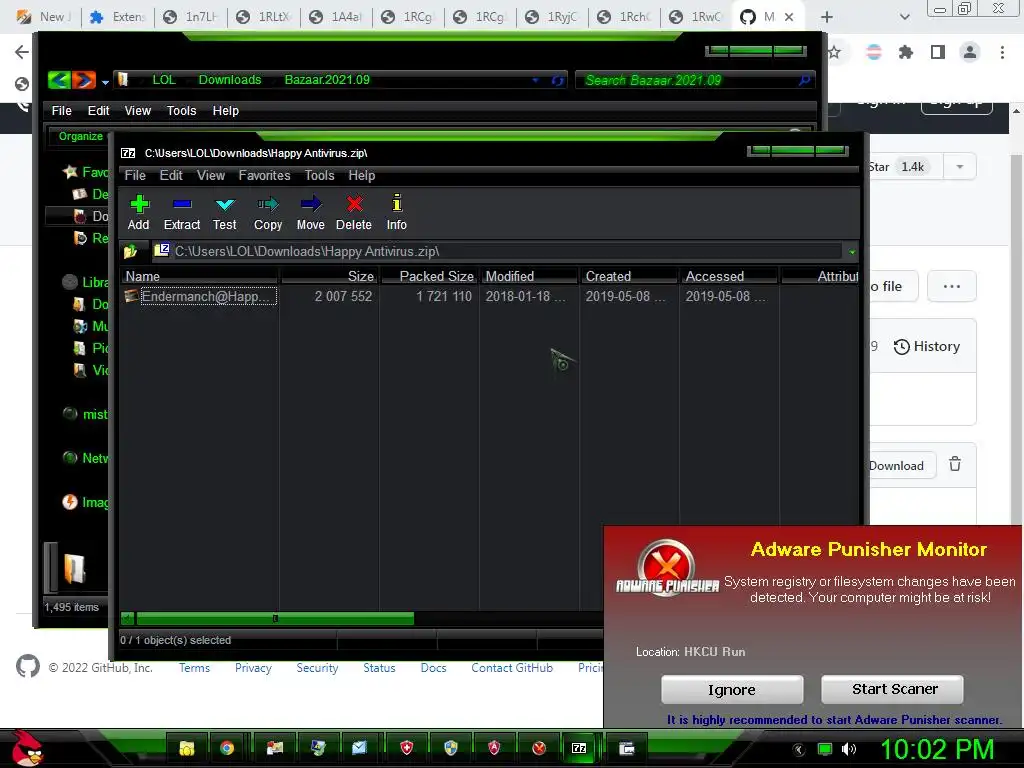The height and width of the screenshot is (768, 1024).
Task: Click the Extract toolbar icon in 7-Zip
Action: (182, 212)
